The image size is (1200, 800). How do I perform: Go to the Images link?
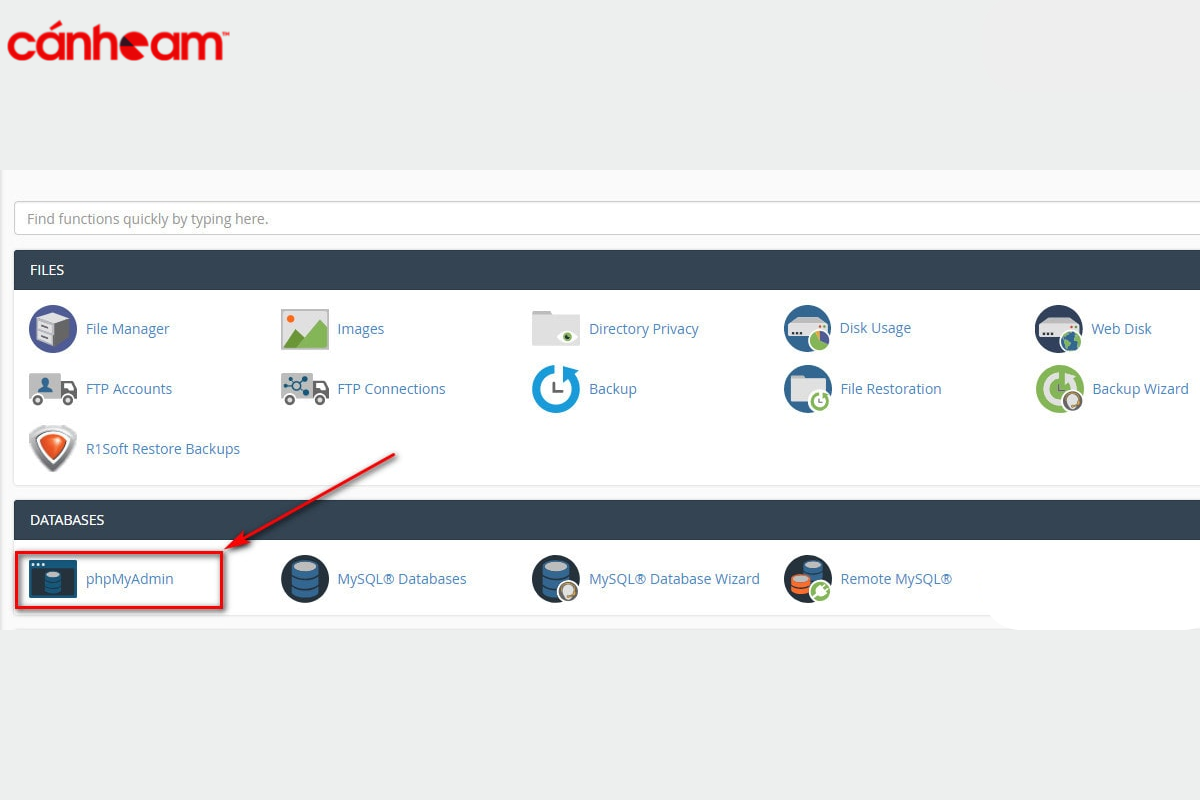[x=361, y=329]
